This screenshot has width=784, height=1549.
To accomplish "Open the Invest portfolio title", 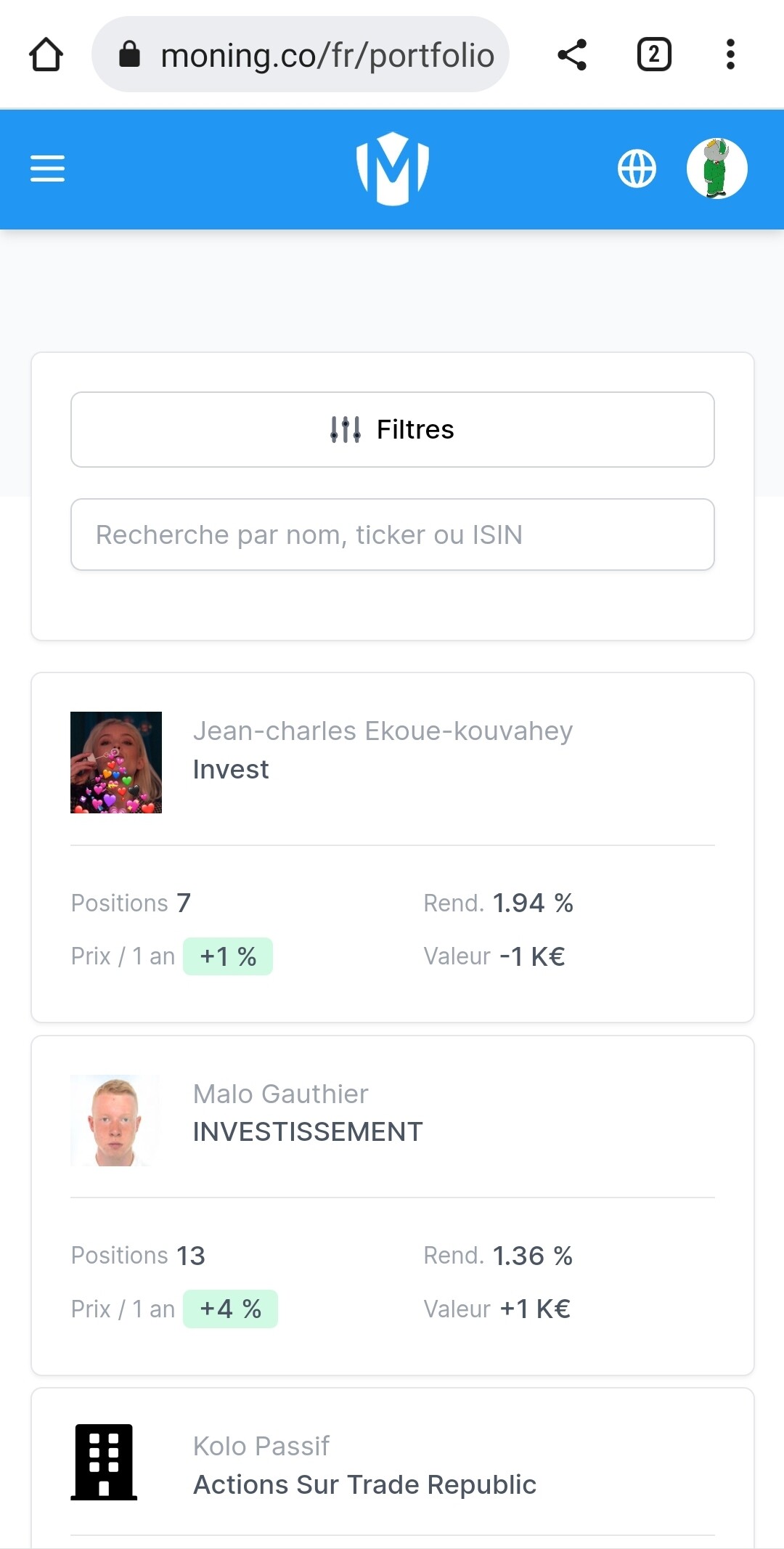I will pos(231,770).
